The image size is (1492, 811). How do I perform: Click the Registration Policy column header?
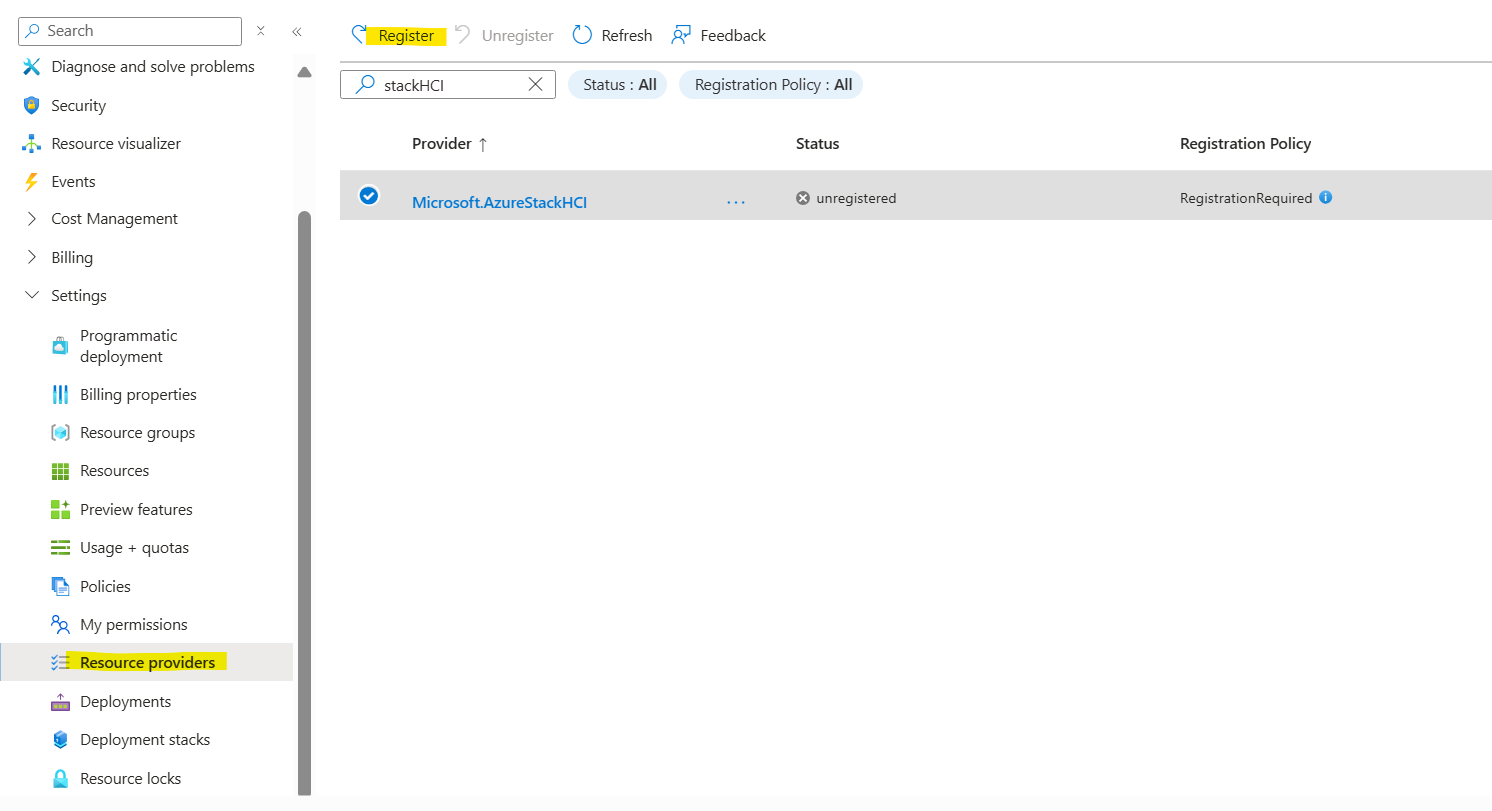1246,144
